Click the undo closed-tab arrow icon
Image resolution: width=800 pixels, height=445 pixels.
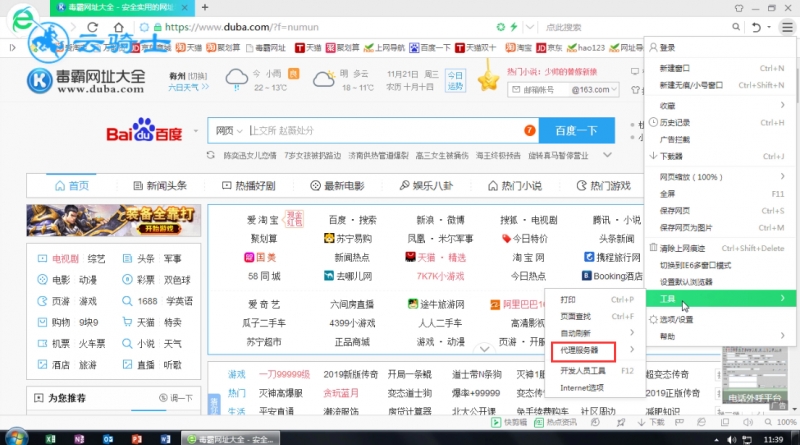click(x=756, y=27)
